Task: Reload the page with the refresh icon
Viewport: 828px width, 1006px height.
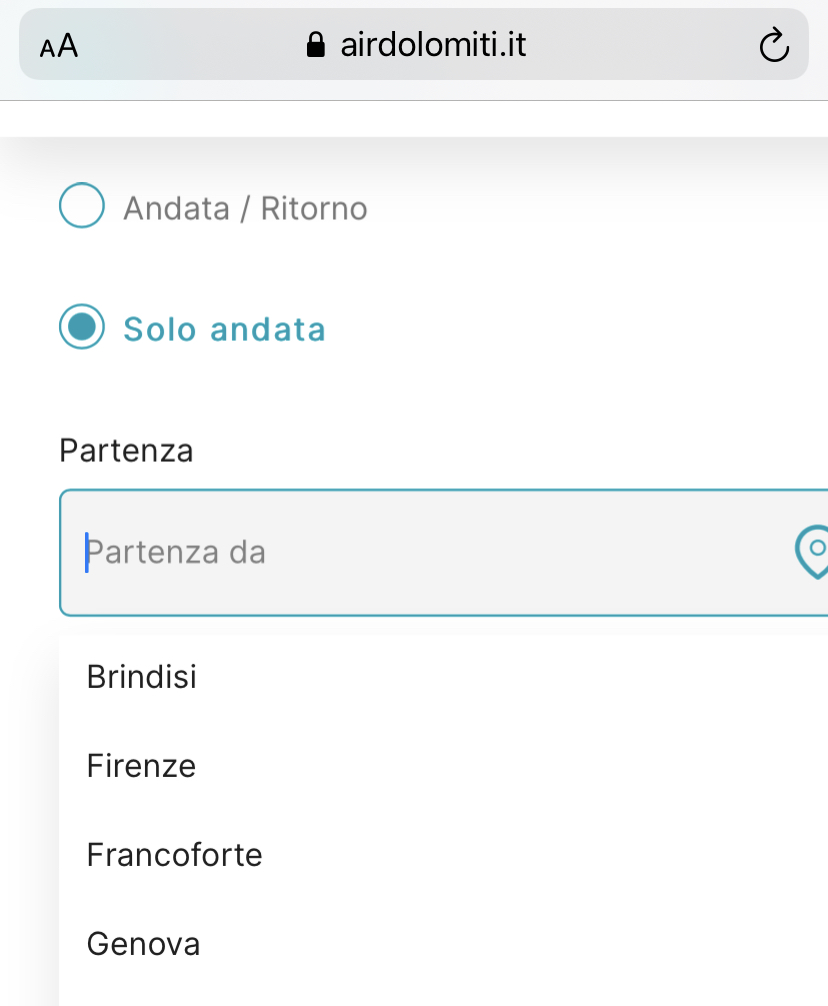Action: tap(774, 45)
